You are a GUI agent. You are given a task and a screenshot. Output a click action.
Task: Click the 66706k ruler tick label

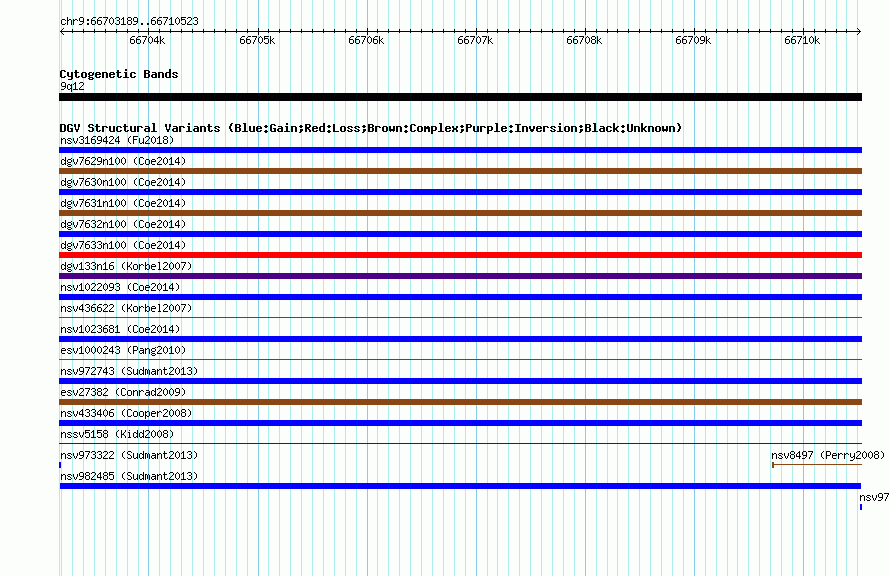[366, 40]
